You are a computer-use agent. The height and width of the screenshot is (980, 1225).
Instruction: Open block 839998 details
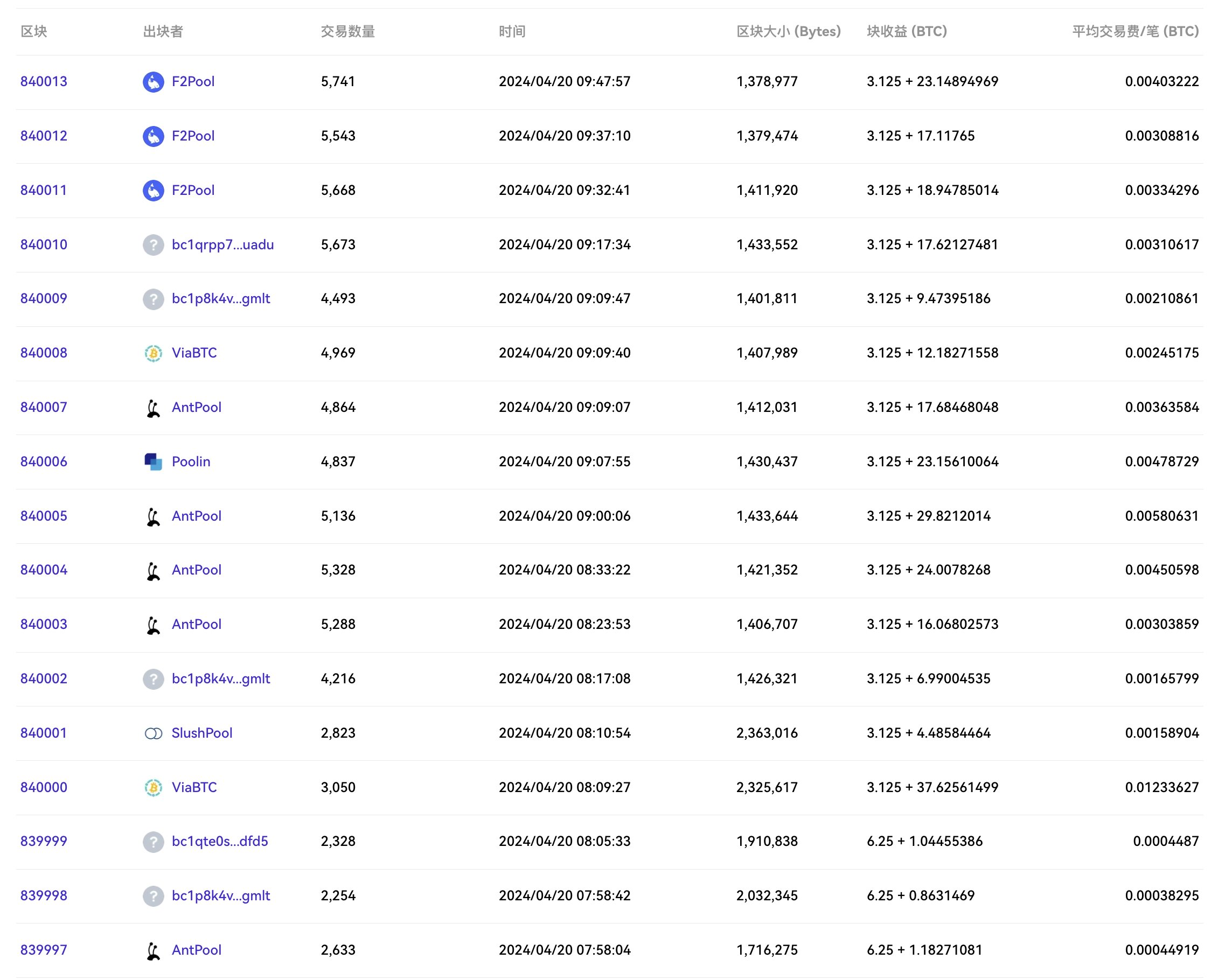[x=44, y=895]
